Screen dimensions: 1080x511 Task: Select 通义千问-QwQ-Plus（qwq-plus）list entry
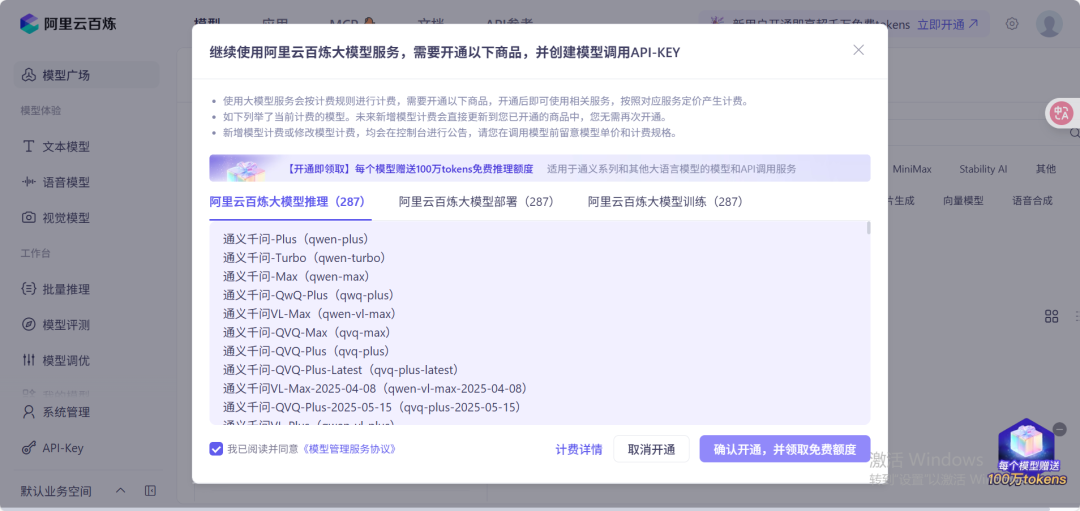[308, 295]
